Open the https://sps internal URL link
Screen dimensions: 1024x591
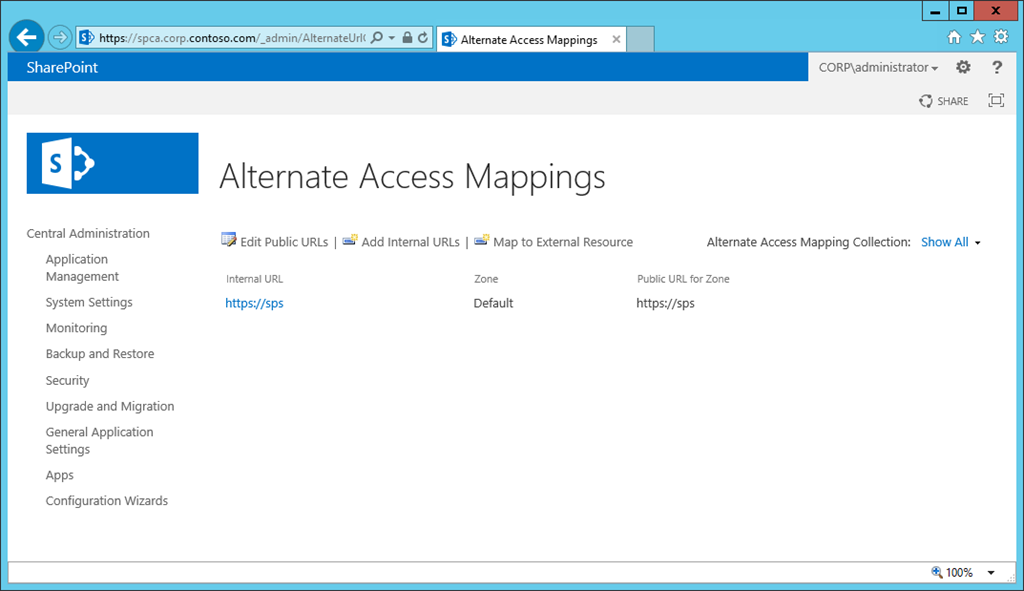coord(254,303)
